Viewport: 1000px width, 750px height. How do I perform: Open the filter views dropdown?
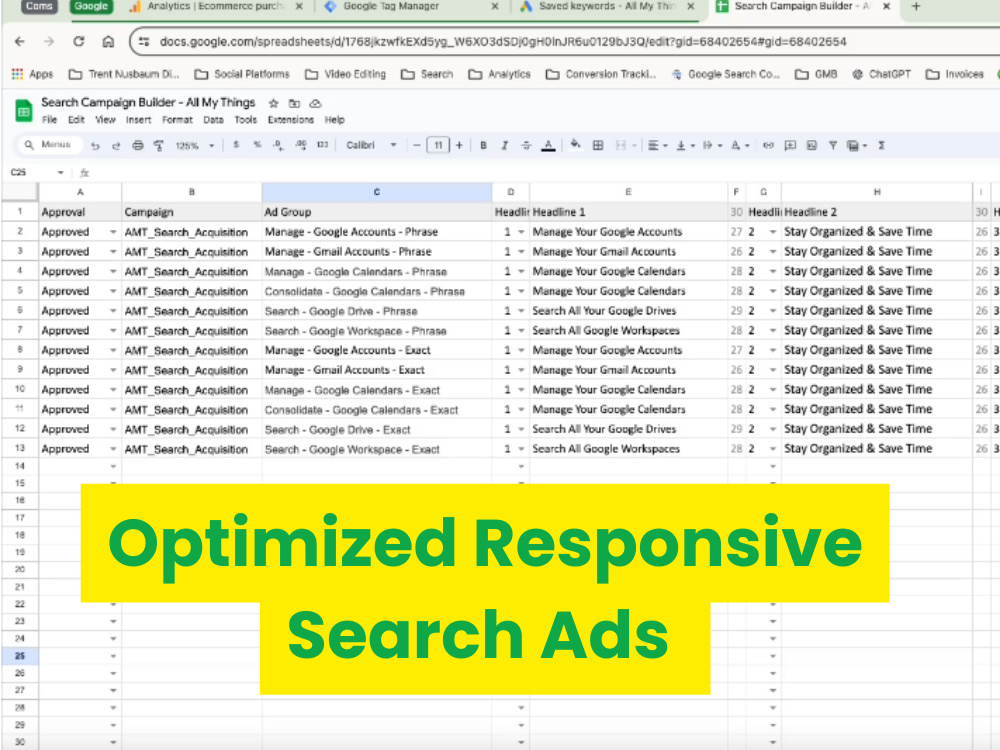(857, 145)
